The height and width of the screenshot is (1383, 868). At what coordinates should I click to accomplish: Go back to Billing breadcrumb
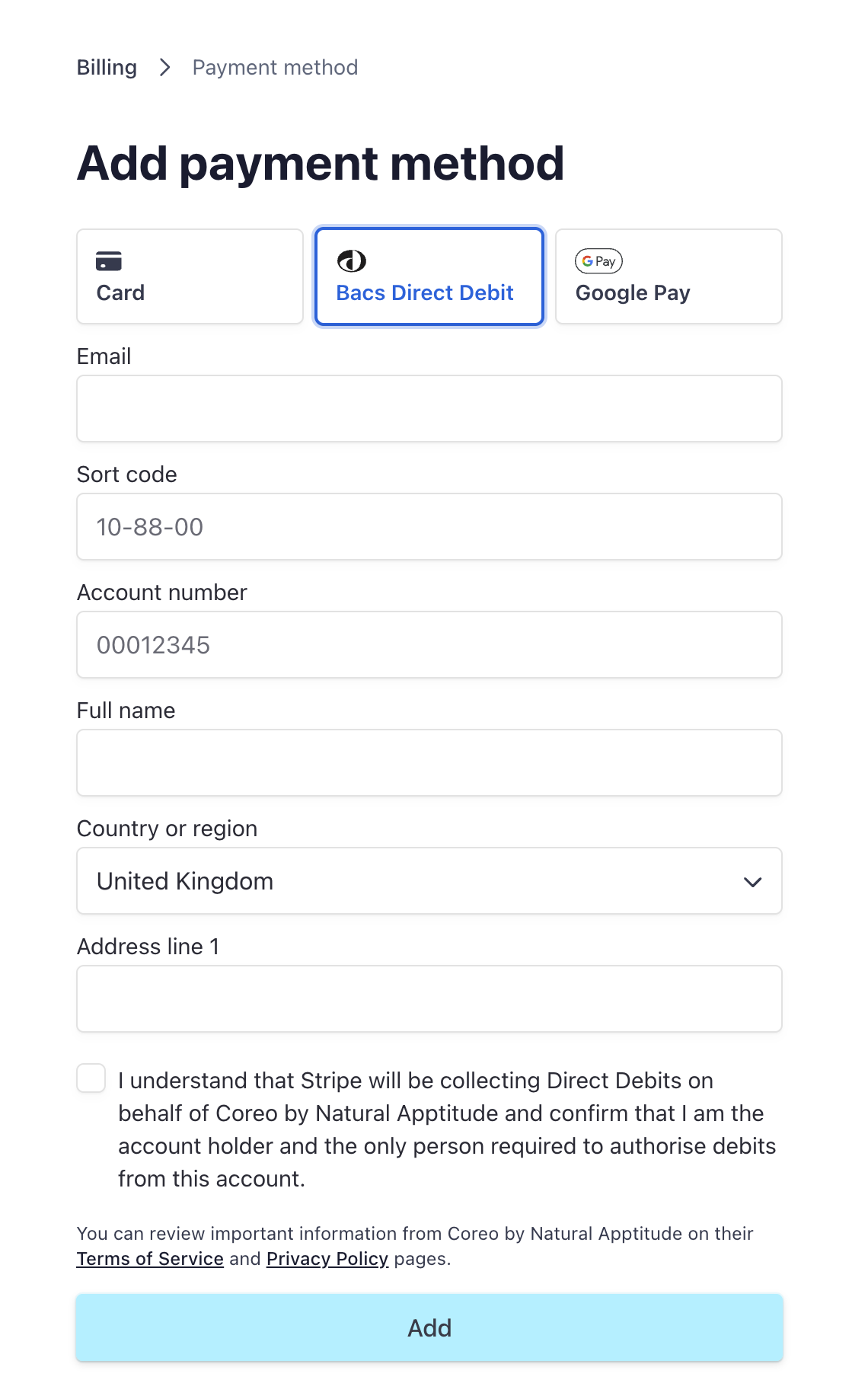(107, 68)
